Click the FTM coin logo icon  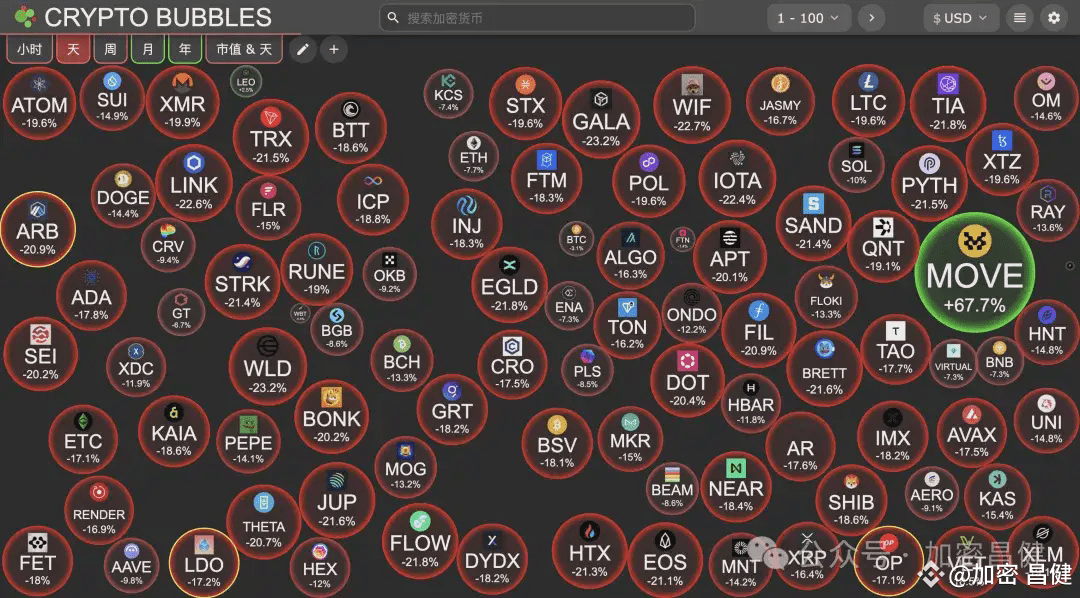(x=547, y=161)
